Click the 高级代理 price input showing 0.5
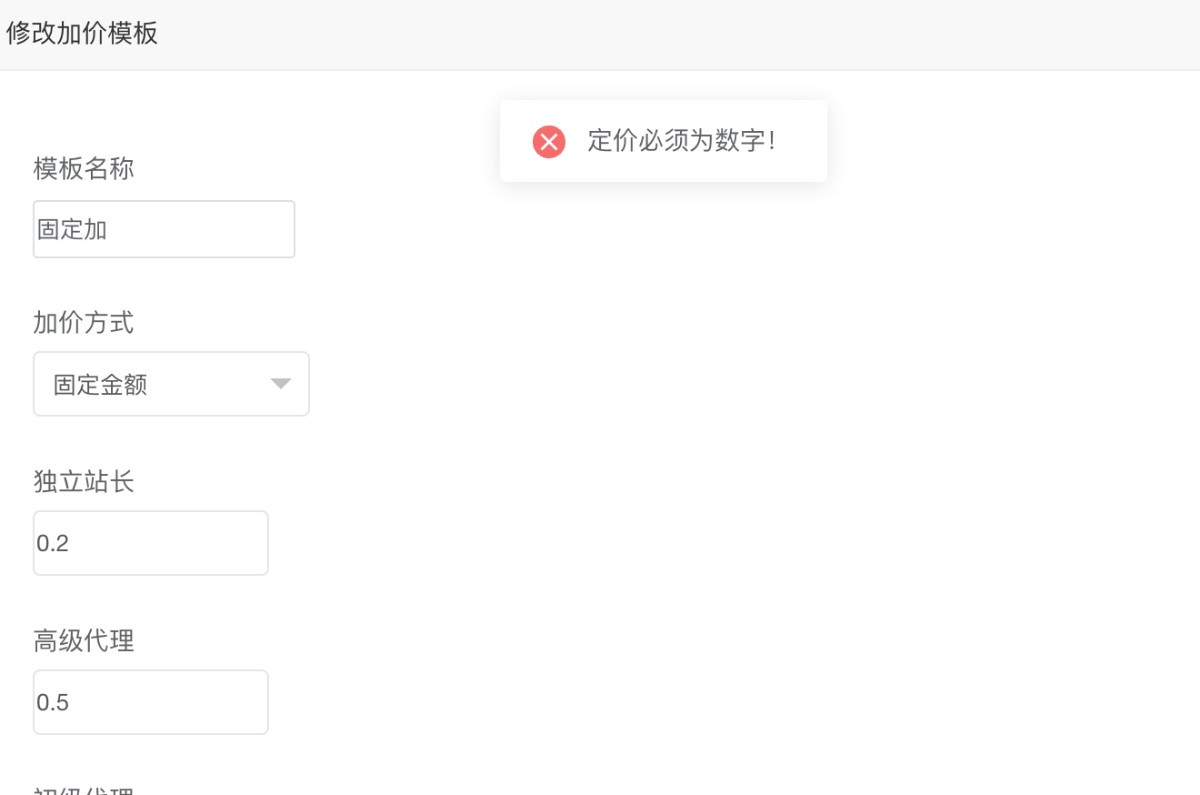This screenshot has width=1200, height=795. coord(150,702)
